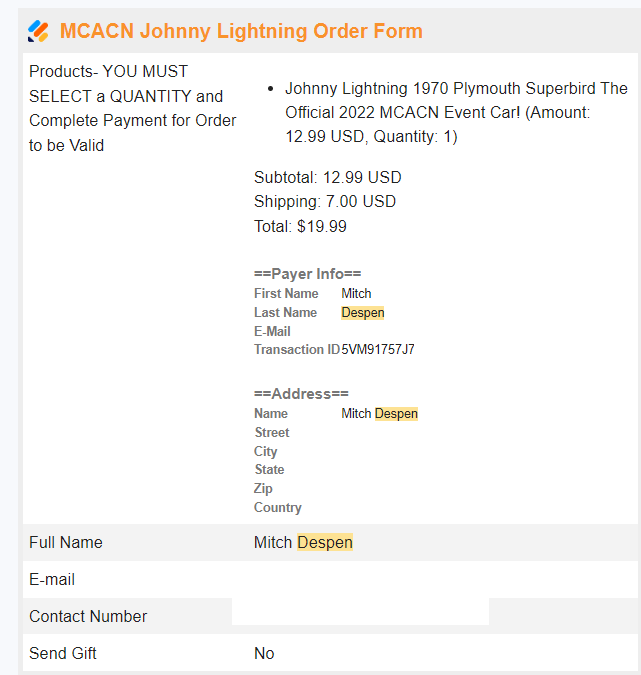The width and height of the screenshot is (641, 675).
Task: Click the blank Contact Number value field
Action: [360, 613]
